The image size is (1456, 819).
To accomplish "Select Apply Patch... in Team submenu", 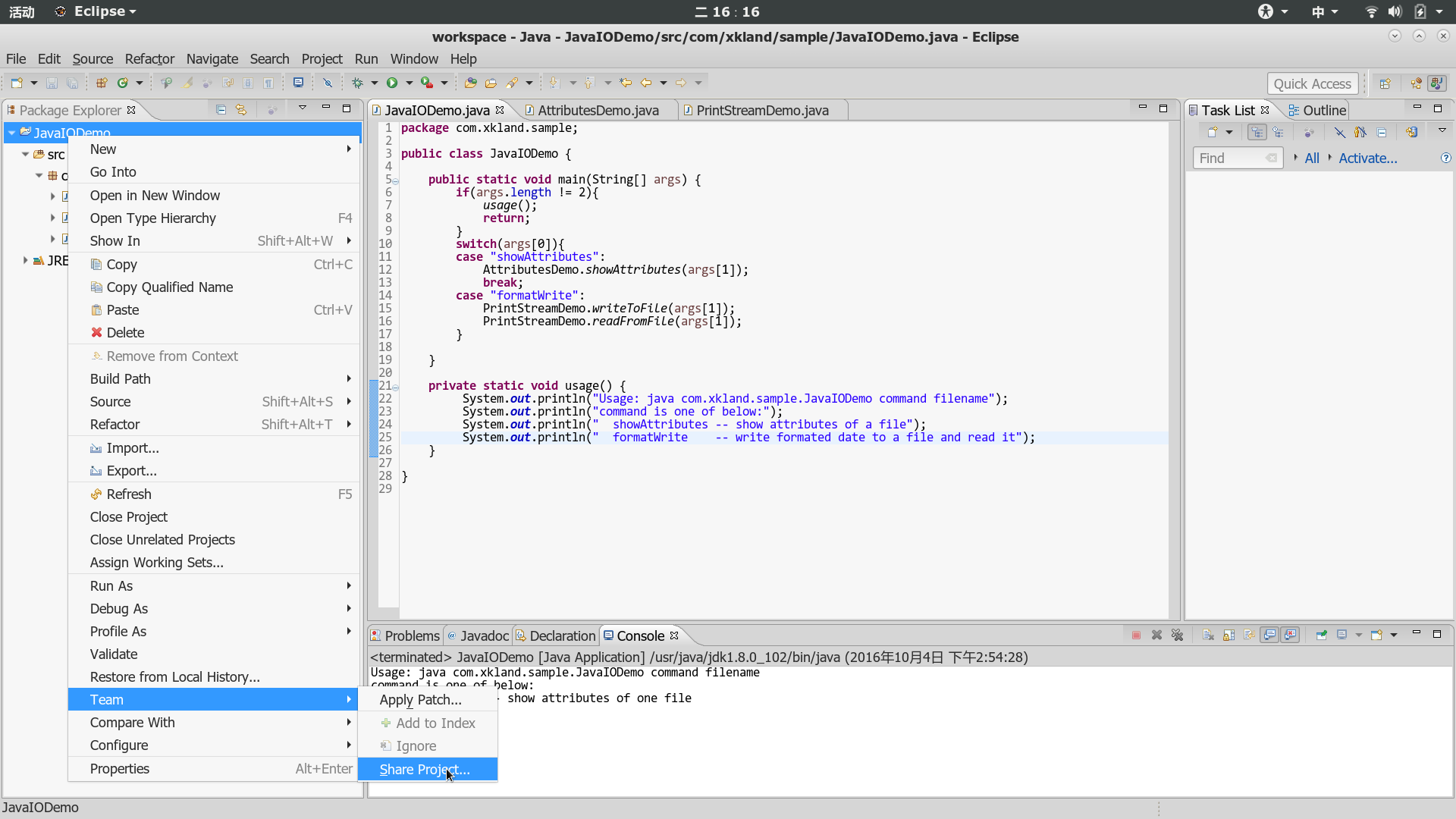I will click(428, 700).
